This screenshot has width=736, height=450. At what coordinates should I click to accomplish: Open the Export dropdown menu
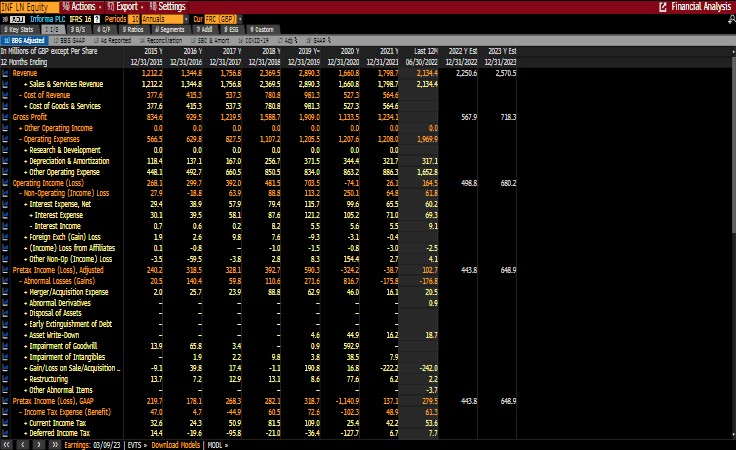pos(125,7)
